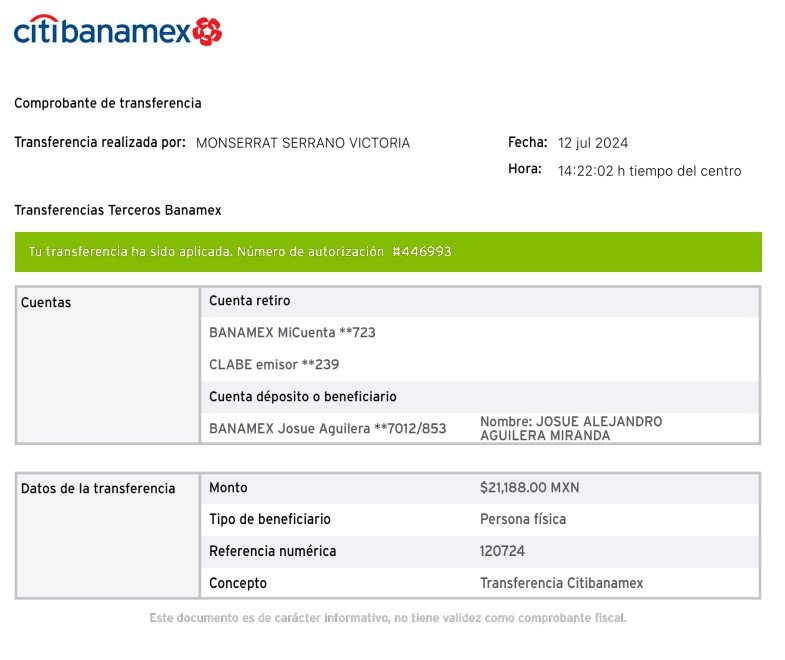Click beneficiary name JOSUE ALEJANDRO AGUILERA MIRANDA

click(x=571, y=429)
